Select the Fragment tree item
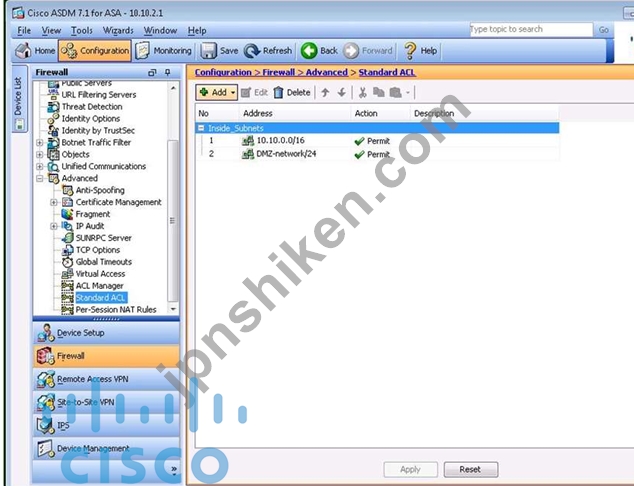634x486 pixels. (93, 214)
